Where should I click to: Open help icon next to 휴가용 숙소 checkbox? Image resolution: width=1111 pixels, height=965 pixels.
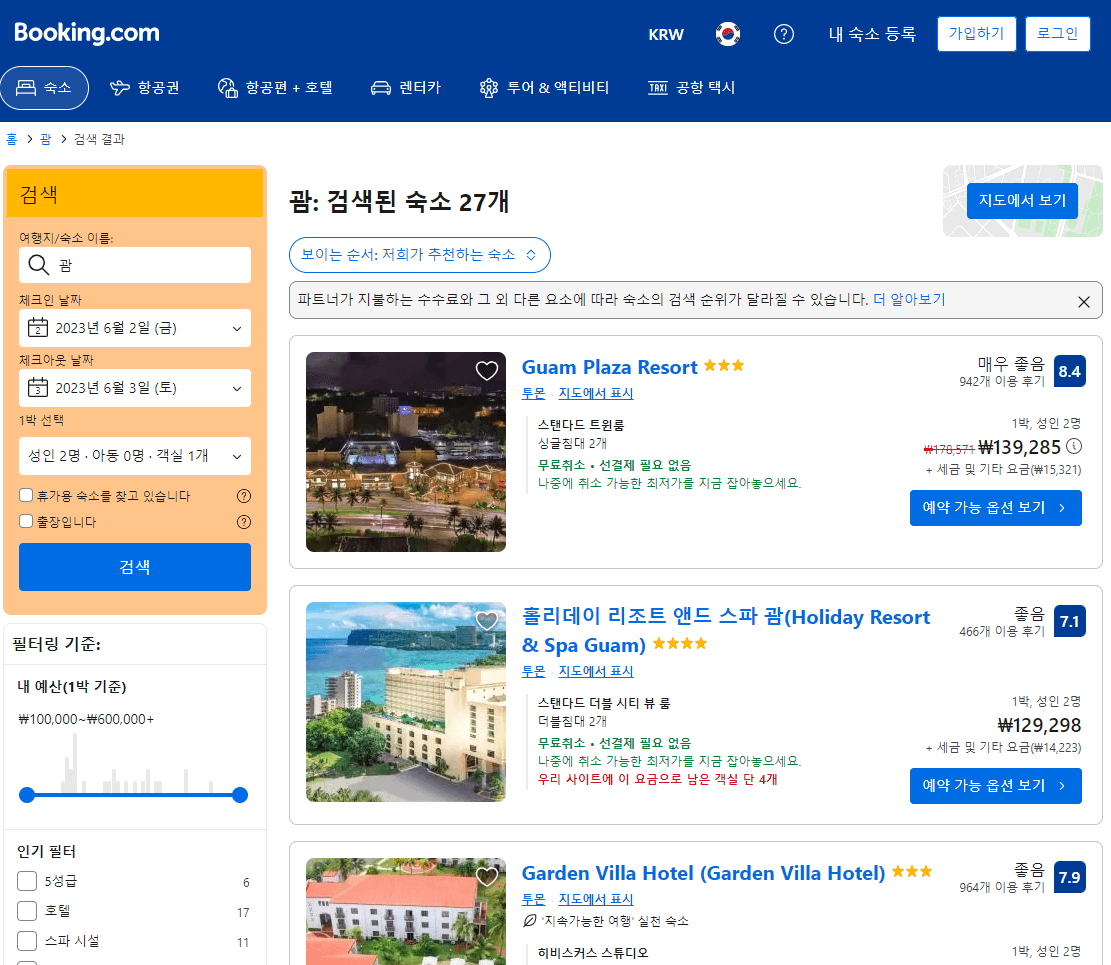pos(244,496)
